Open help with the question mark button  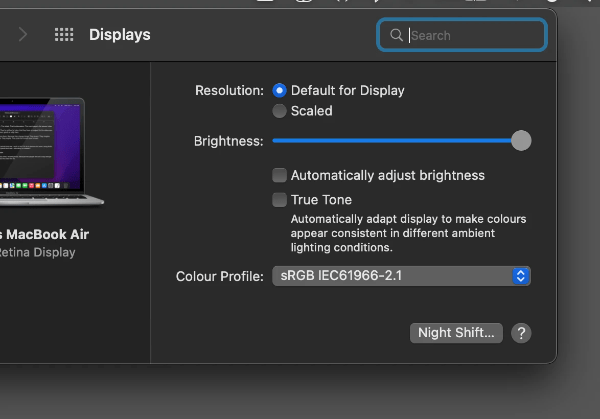tap(521, 333)
